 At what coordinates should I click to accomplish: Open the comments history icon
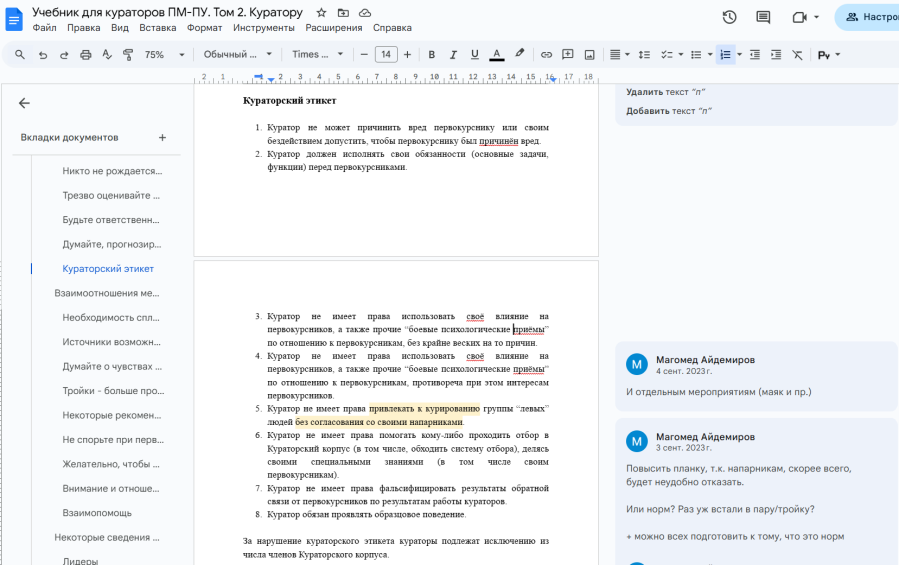click(x=763, y=17)
